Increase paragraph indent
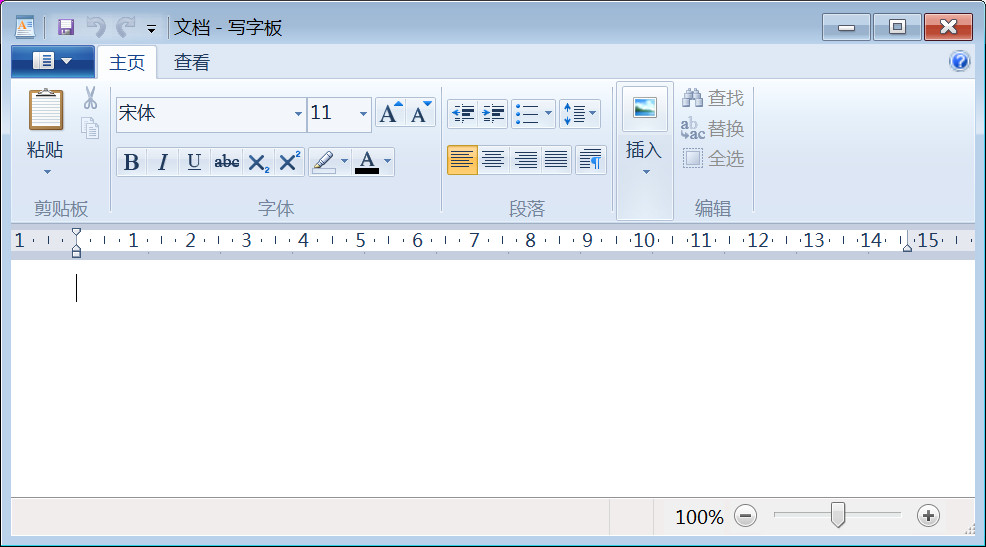The image size is (986, 547). (493, 114)
